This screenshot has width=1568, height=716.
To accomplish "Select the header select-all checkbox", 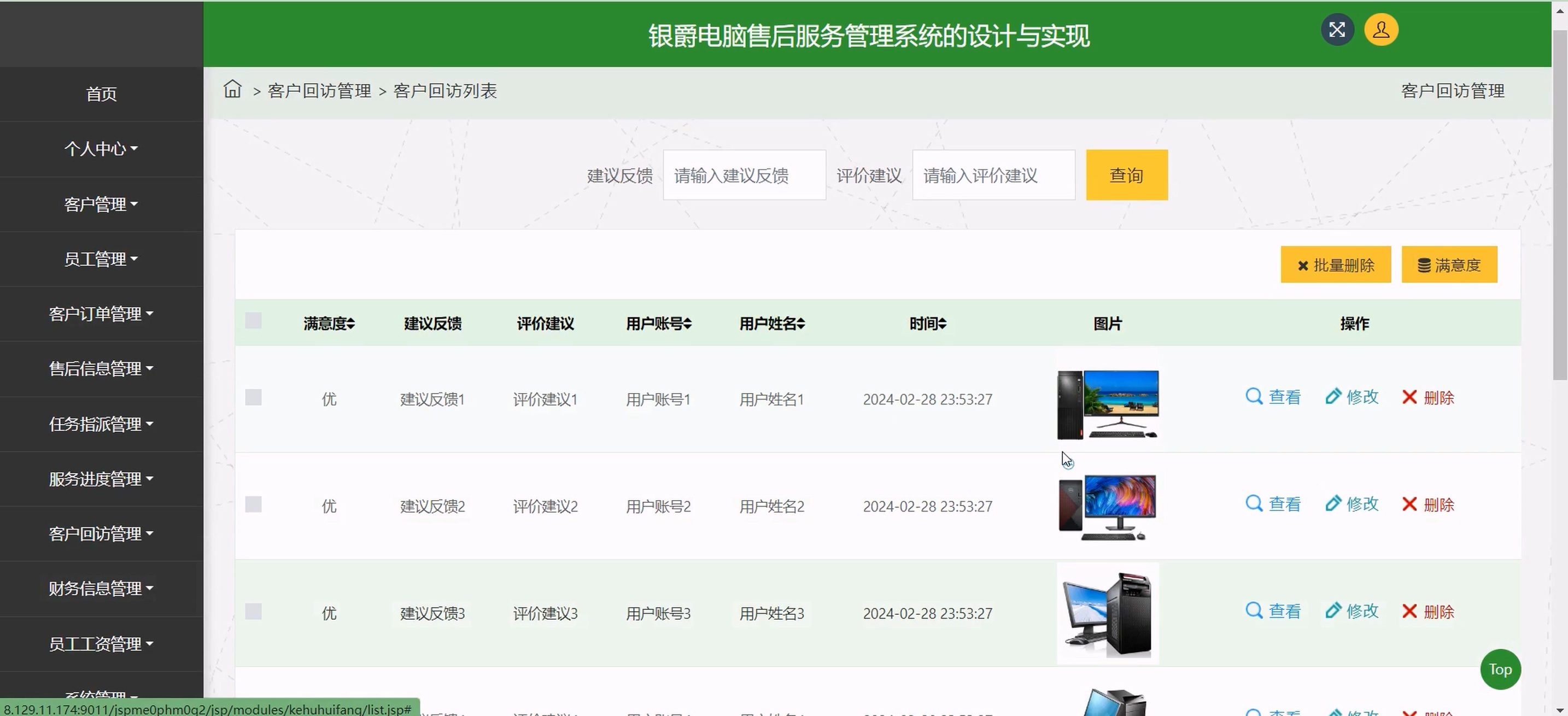I will click(x=253, y=321).
